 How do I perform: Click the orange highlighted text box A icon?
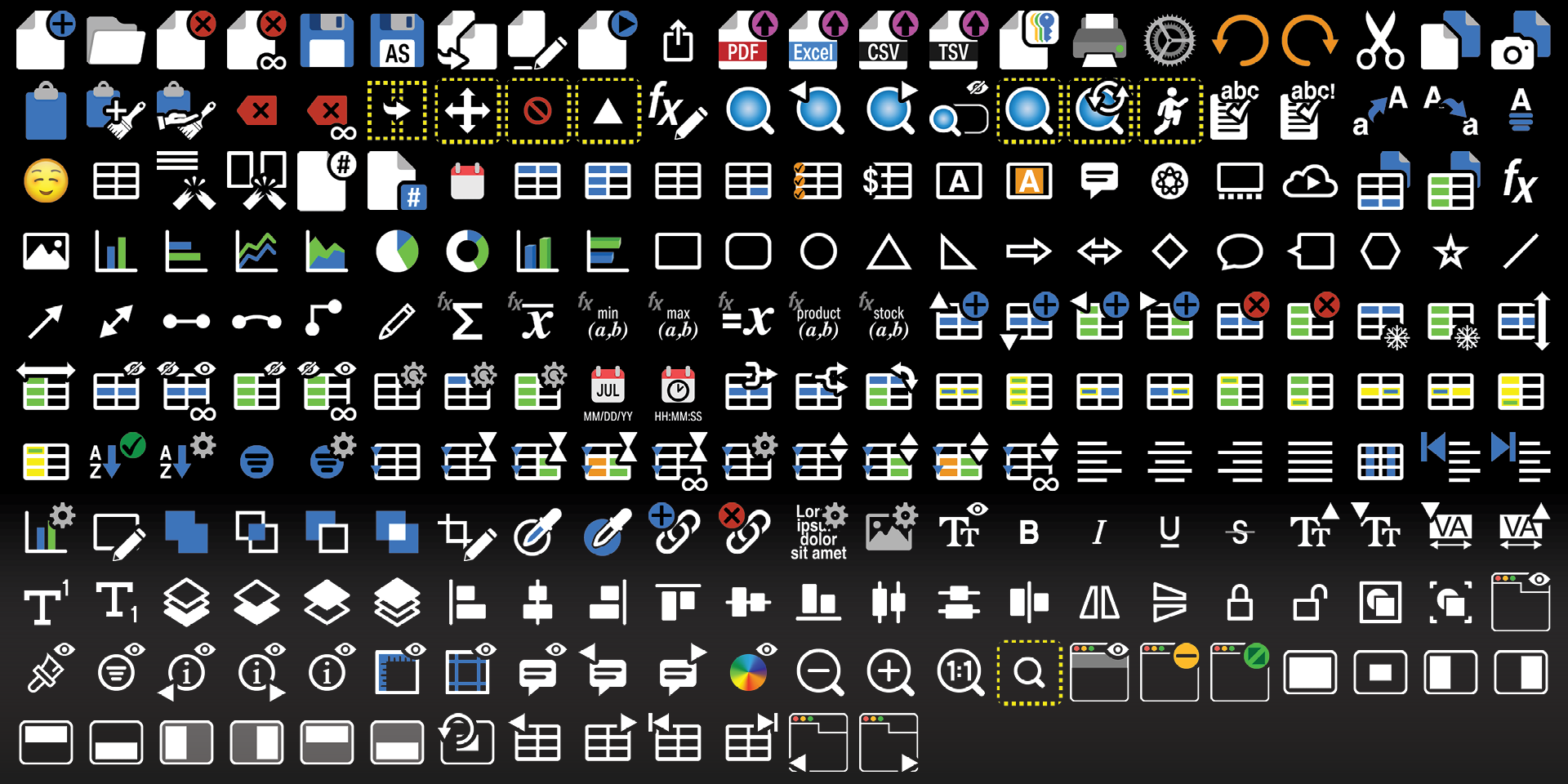[x=1029, y=181]
